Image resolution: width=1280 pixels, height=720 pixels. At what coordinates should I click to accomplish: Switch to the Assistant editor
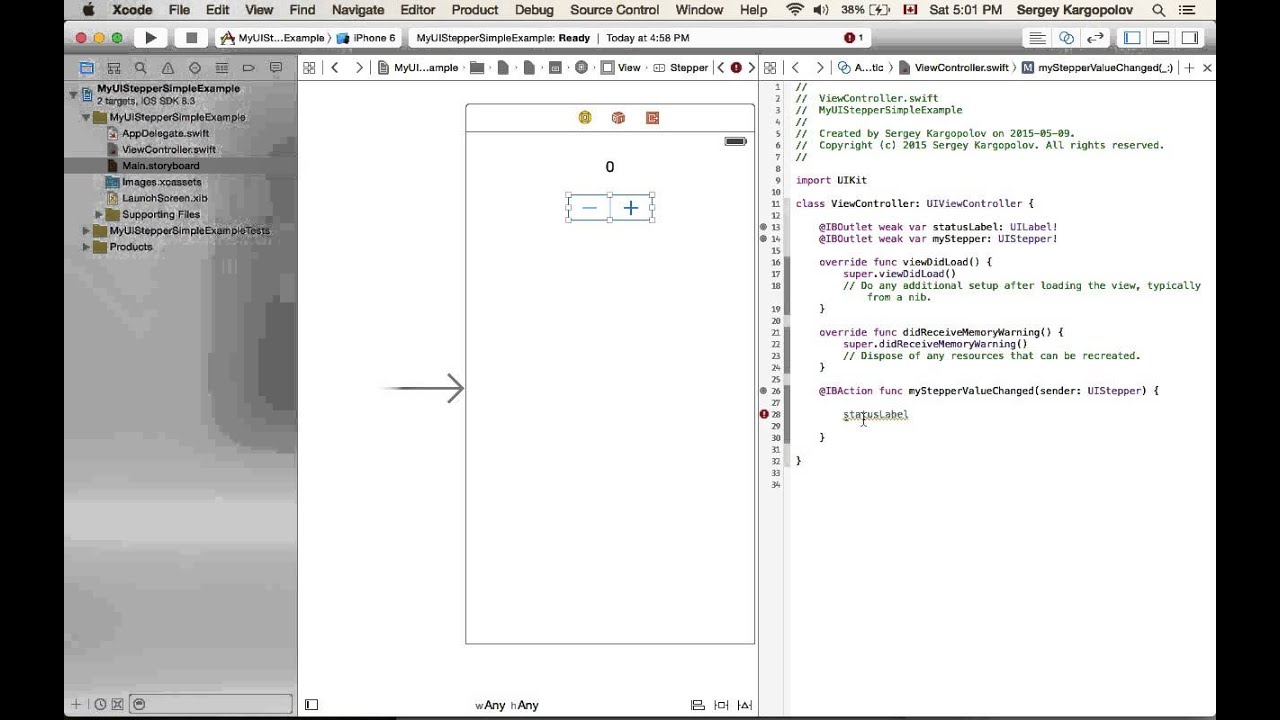coord(1067,38)
